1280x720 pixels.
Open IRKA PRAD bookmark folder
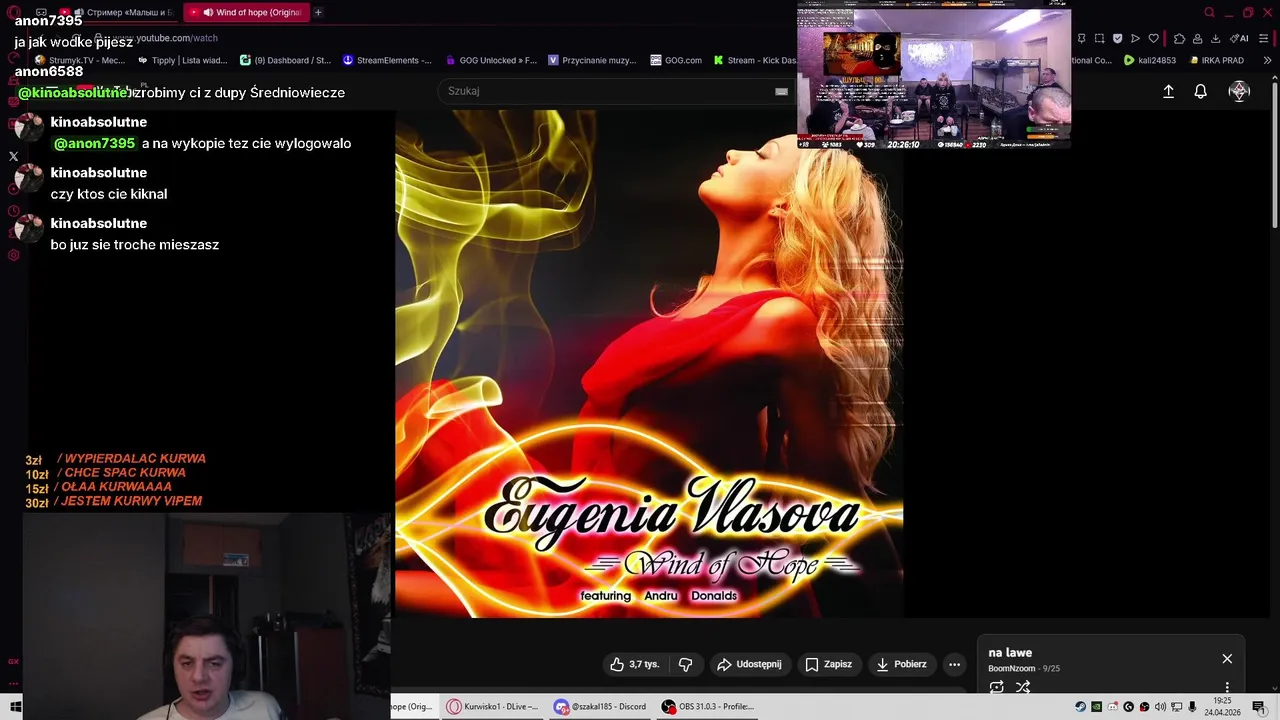[x=1216, y=60]
